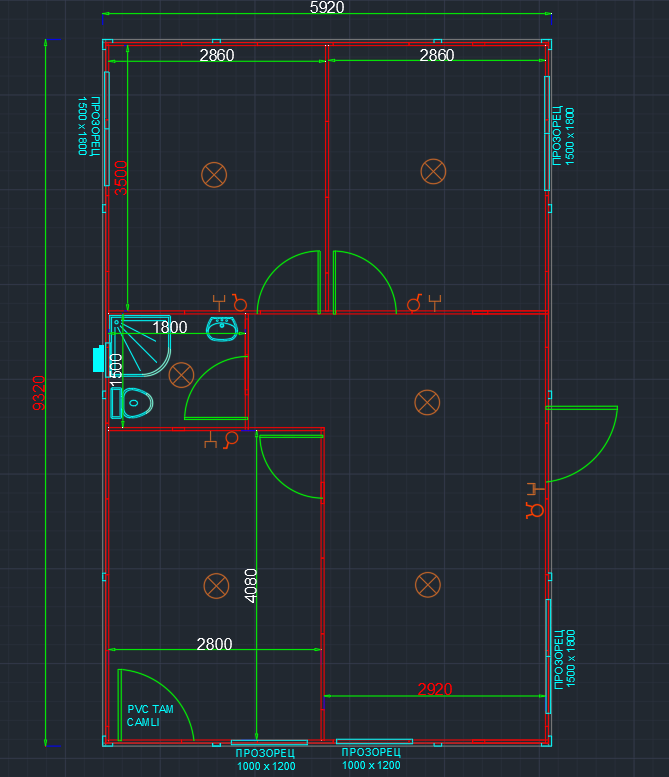Image resolution: width=669 pixels, height=777 pixels.
Task: Select the top-right room door swing arc
Action: click(x=365, y=282)
